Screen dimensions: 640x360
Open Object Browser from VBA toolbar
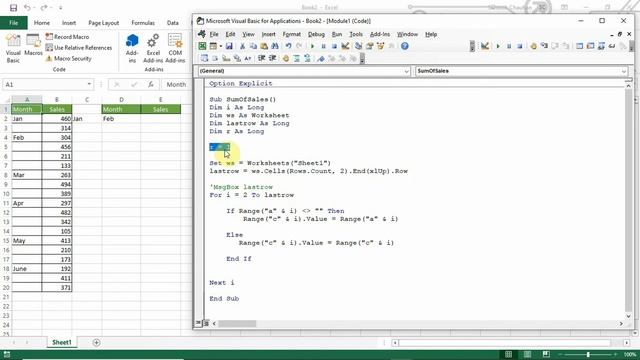tap(380, 46)
